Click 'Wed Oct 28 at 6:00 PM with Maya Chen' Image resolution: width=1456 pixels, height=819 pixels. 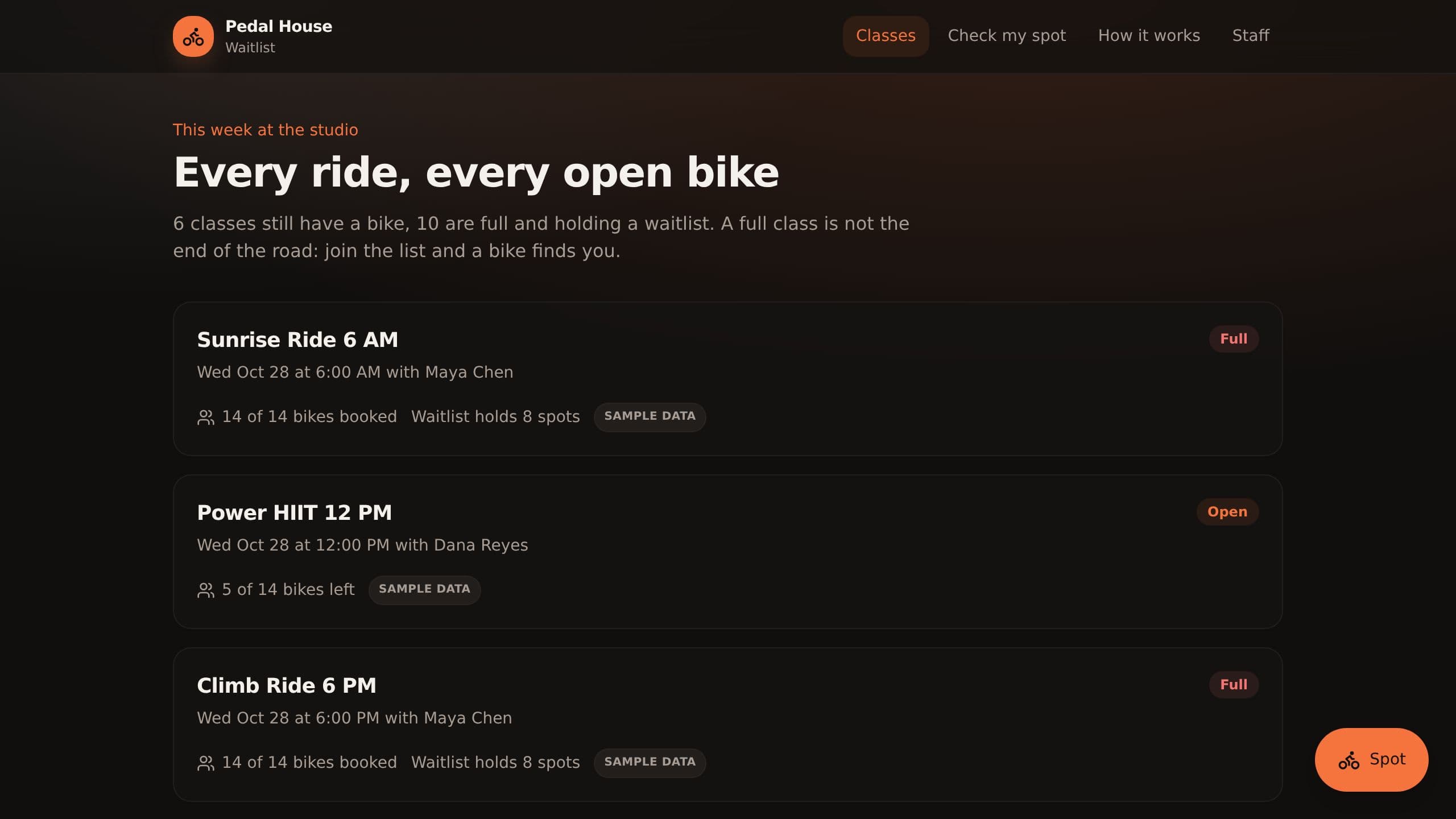coord(354,718)
